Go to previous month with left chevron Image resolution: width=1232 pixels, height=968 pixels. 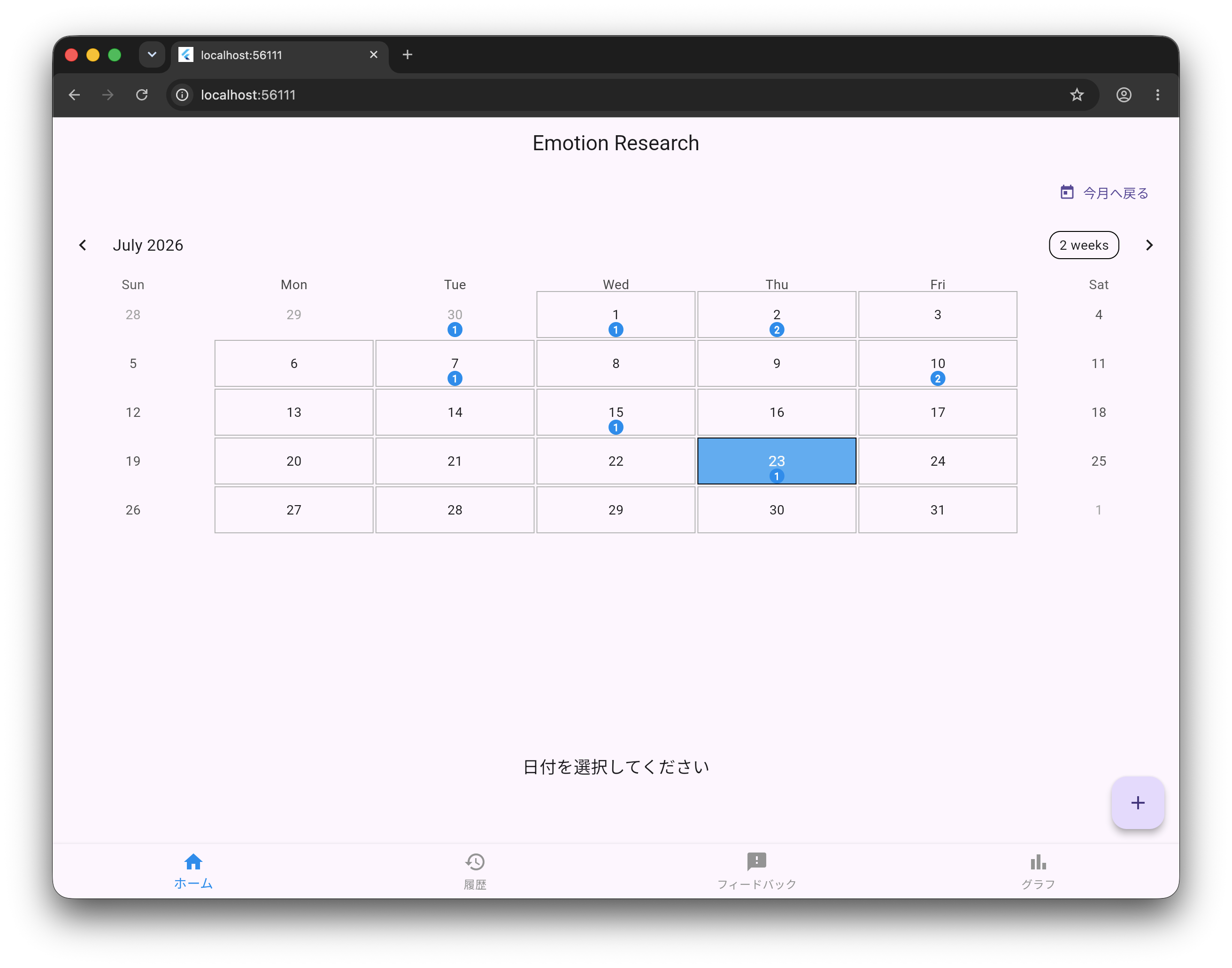click(x=83, y=245)
